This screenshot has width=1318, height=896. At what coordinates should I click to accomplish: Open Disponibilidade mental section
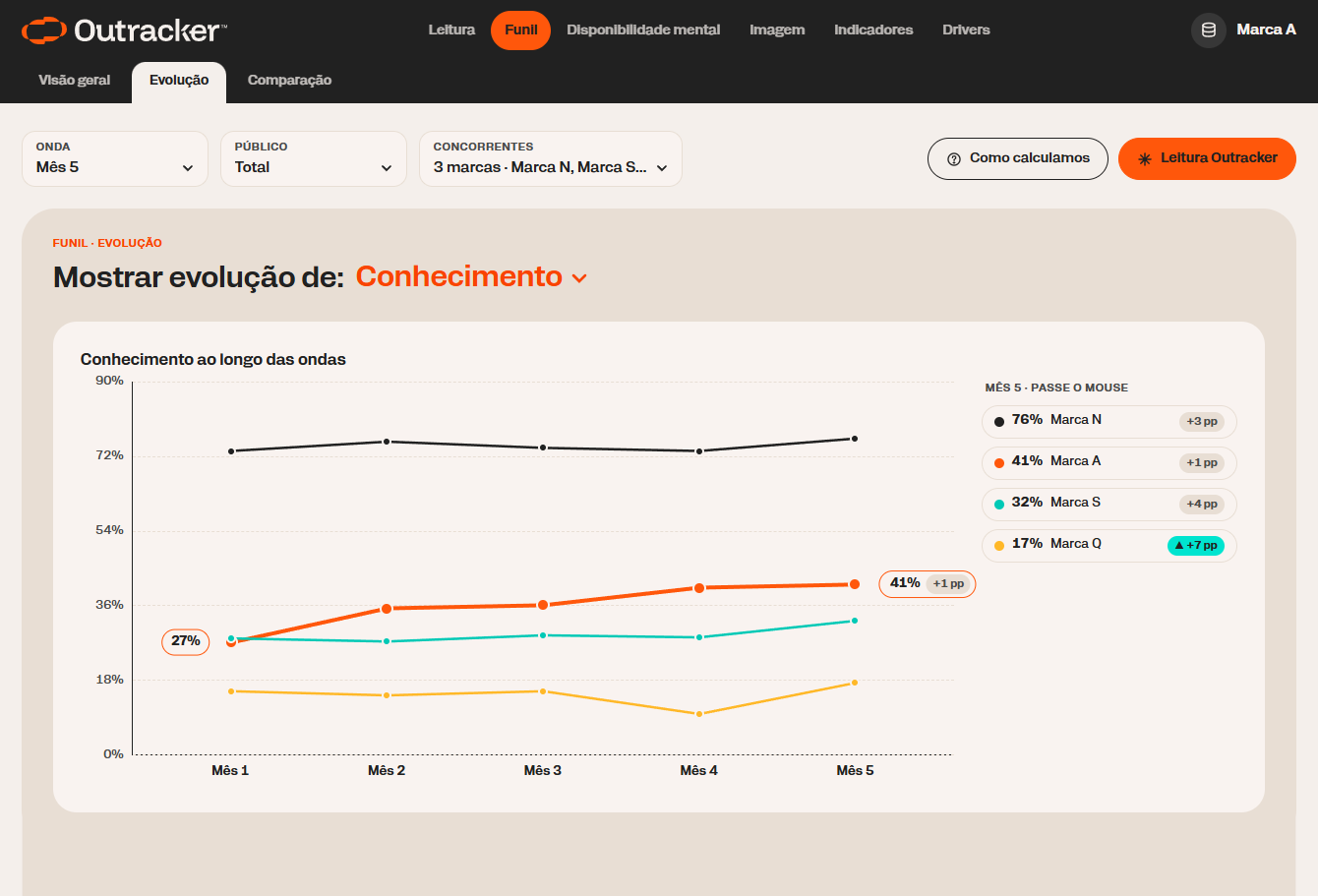click(643, 30)
